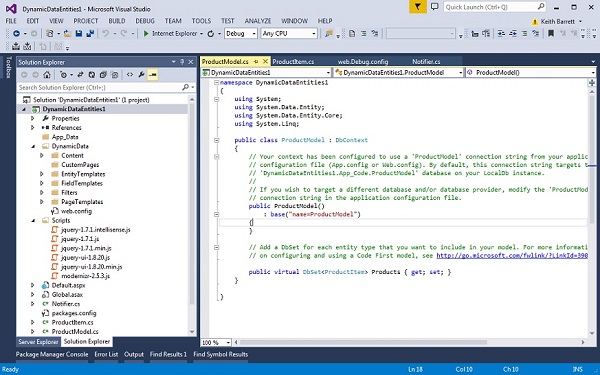Click the Save floppy disk icon
Screen dimensions: 600x375
(79, 34)
